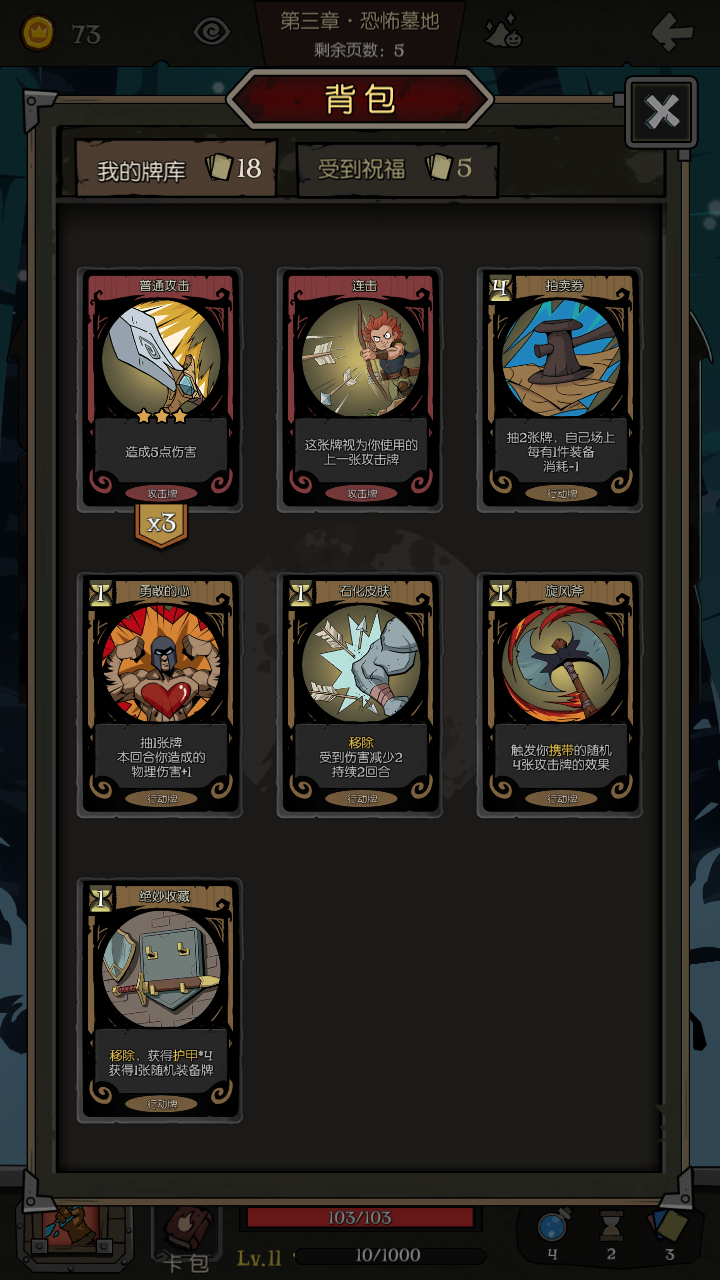Tap the hourglass icon
The width and height of the screenshot is (720, 1280).
pos(611,1226)
